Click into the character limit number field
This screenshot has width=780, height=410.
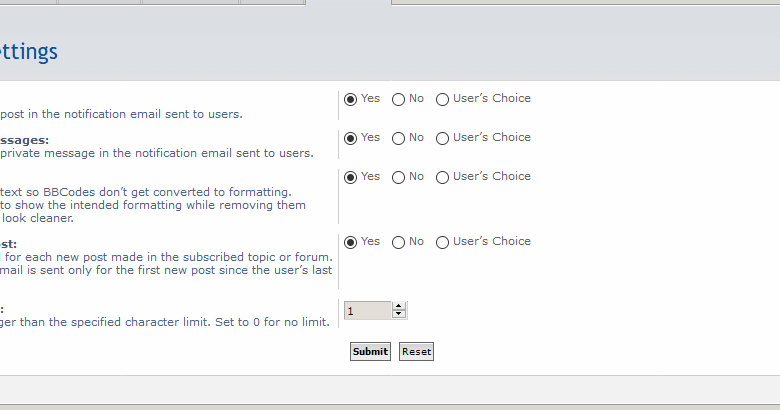[x=367, y=311]
